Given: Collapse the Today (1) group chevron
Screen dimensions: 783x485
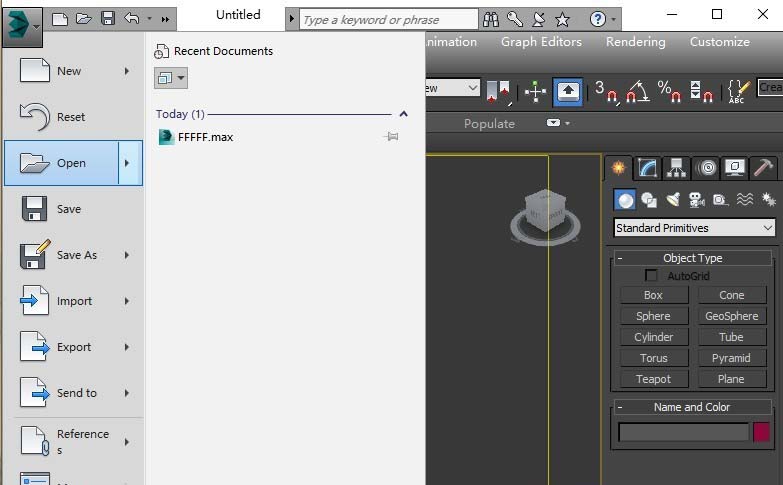Looking at the screenshot, I should click(403, 114).
